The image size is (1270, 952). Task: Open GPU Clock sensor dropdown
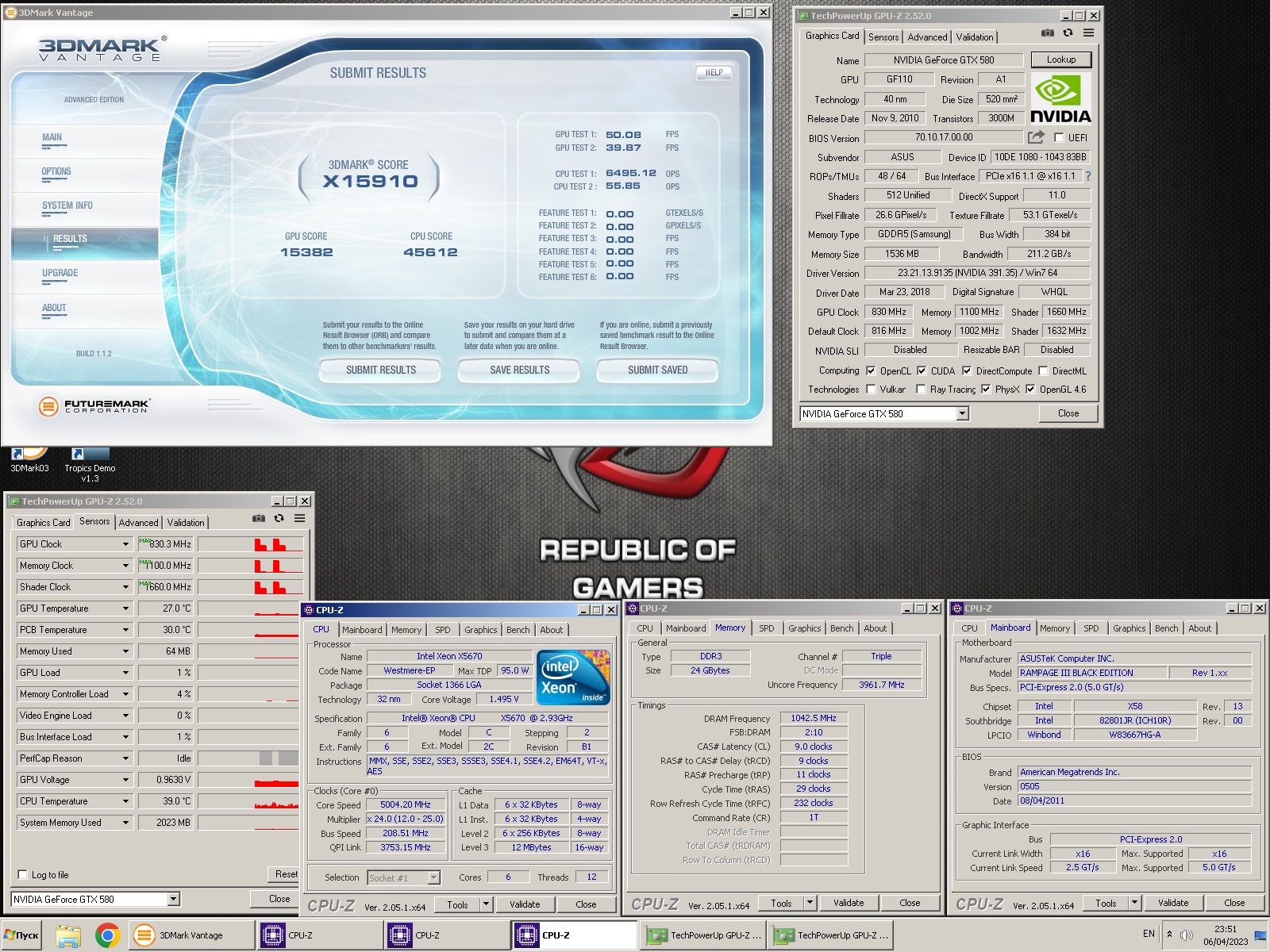click(x=125, y=544)
